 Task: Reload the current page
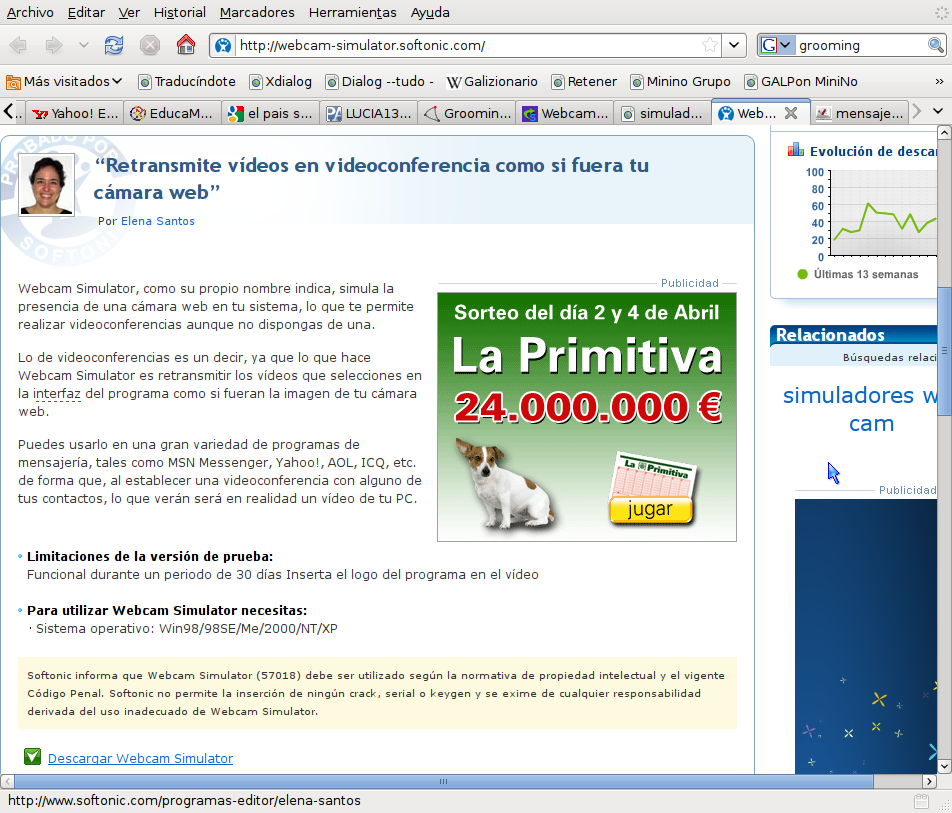114,46
